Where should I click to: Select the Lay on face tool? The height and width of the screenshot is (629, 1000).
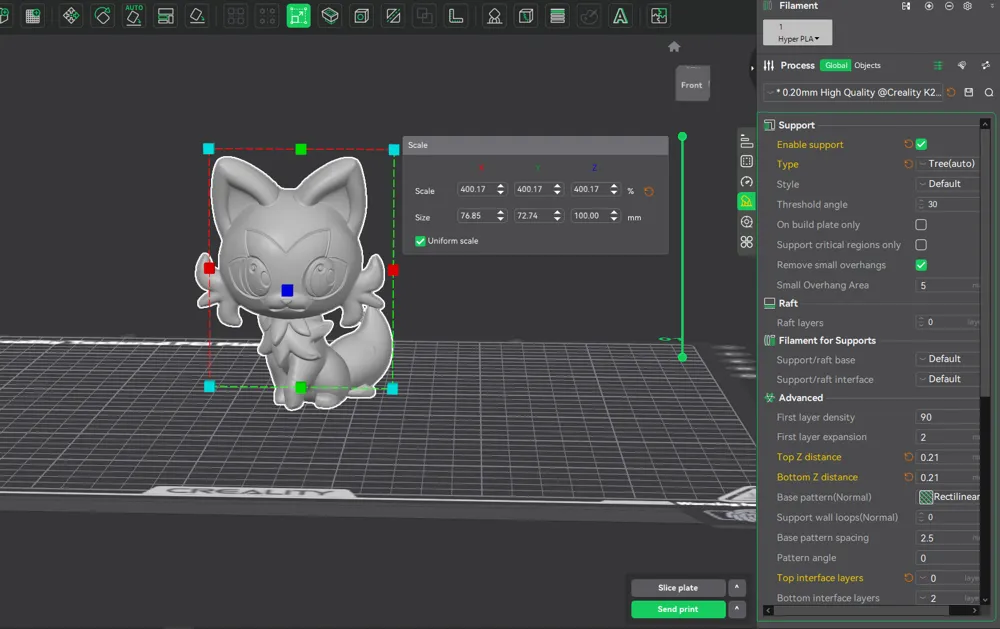(x=197, y=16)
